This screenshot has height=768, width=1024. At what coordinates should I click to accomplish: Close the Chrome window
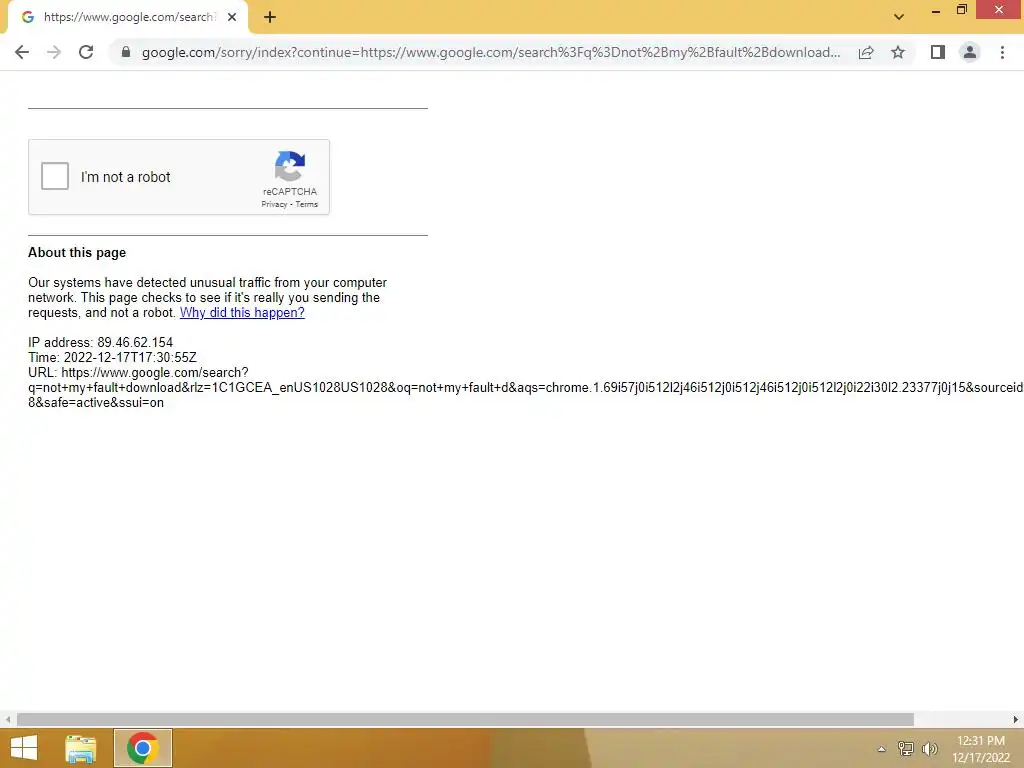coord(999,10)
